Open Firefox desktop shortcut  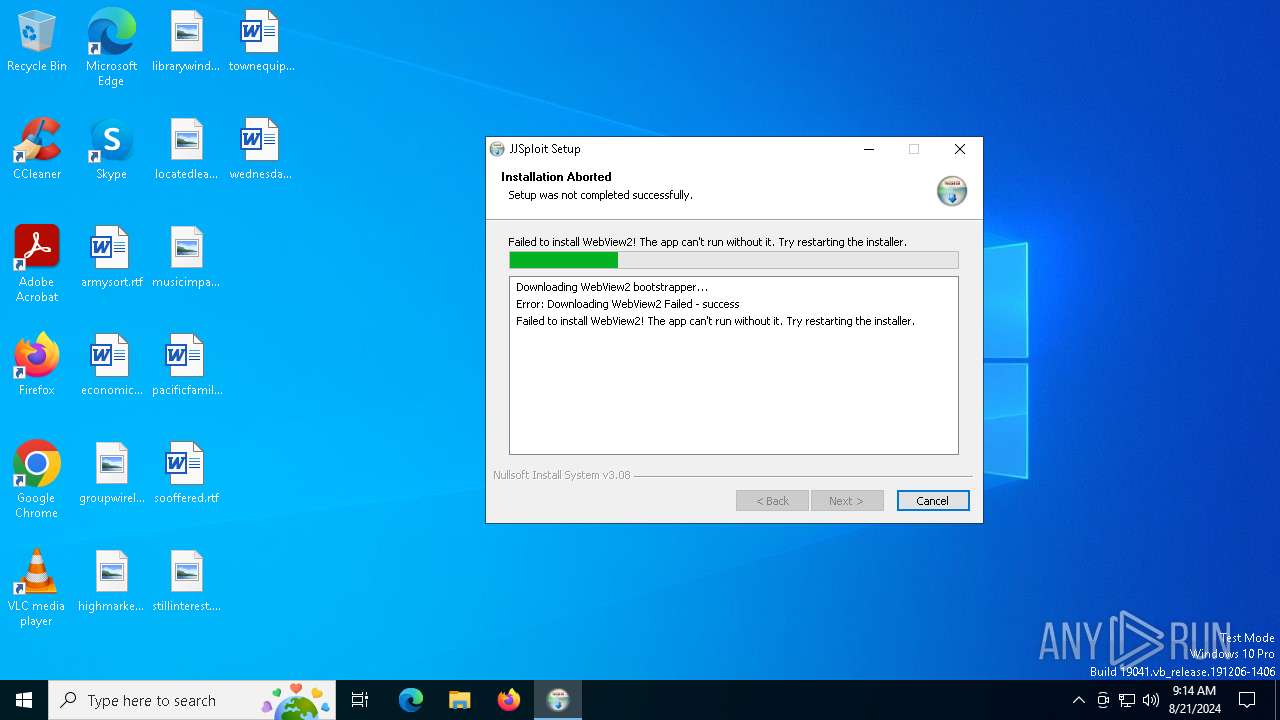tap(37, 366)
